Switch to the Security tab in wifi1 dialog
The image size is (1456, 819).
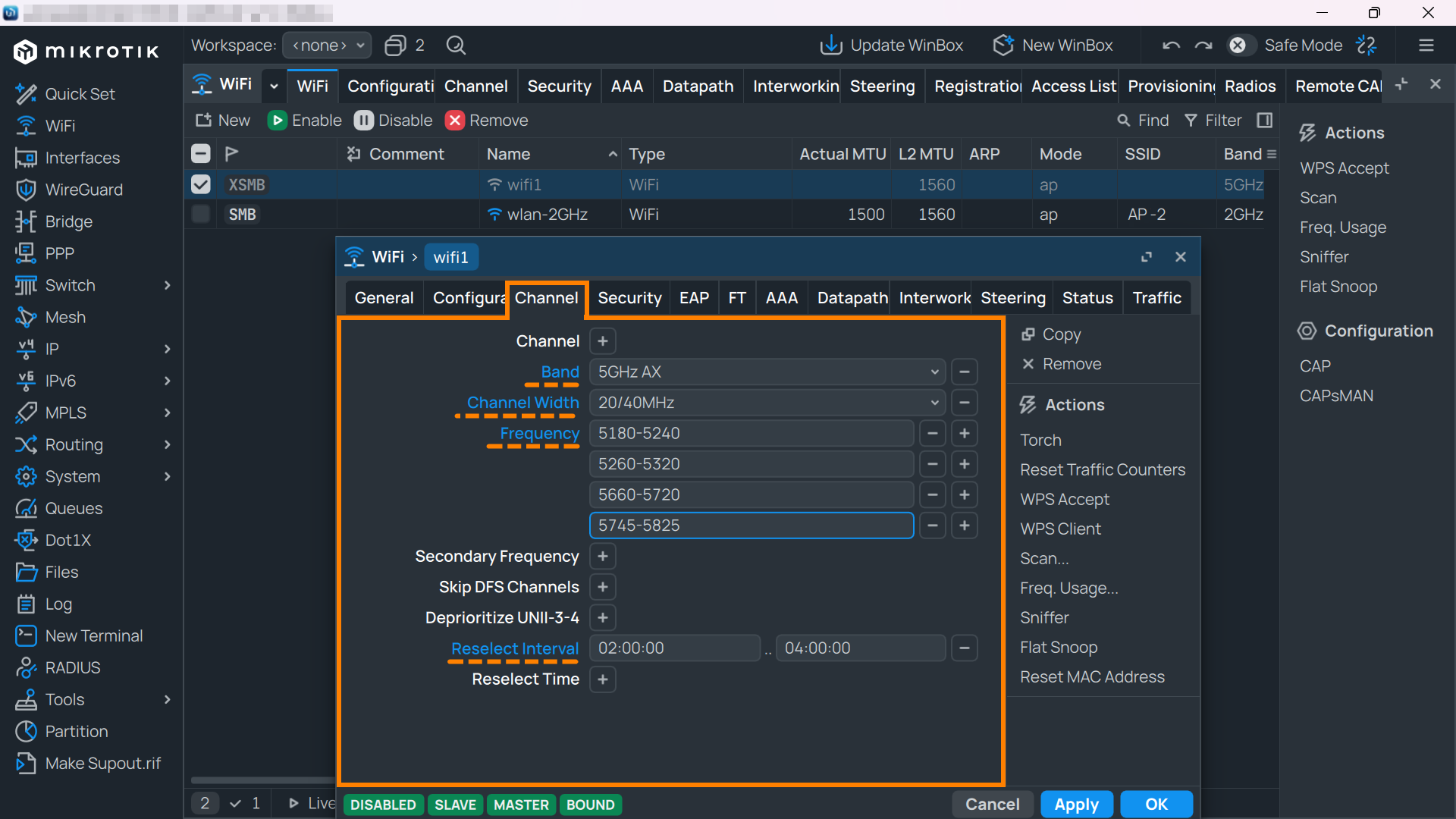629,298
